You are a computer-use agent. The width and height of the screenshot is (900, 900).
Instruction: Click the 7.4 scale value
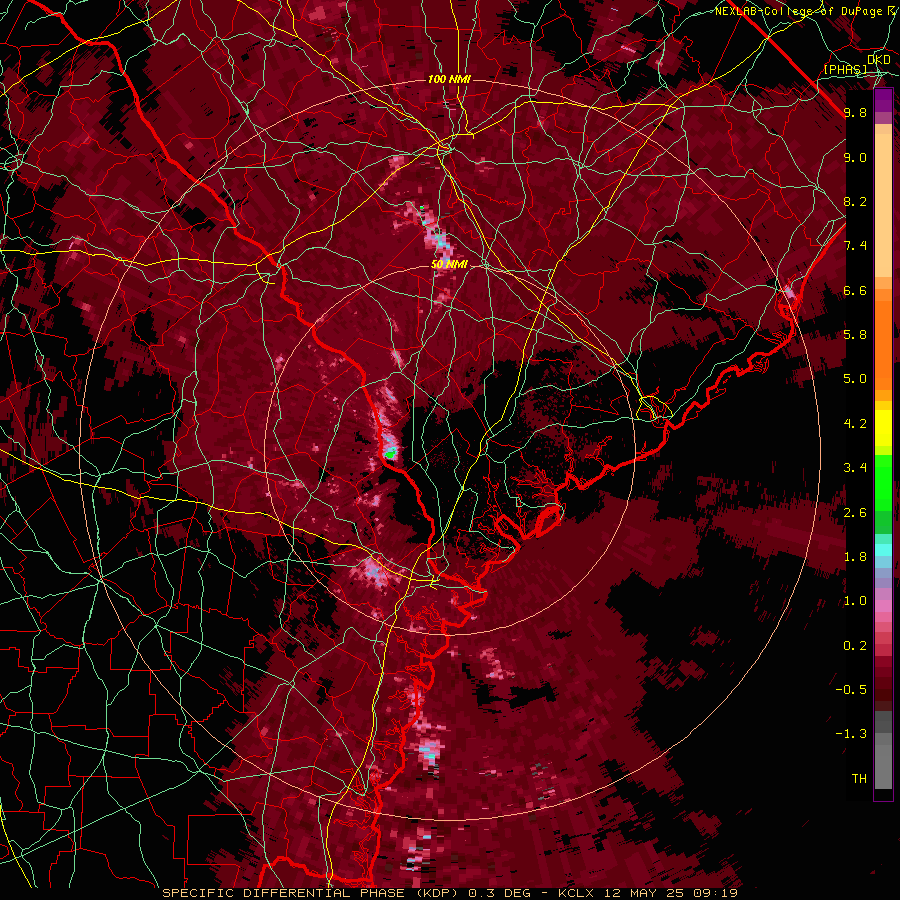point(855,246)
